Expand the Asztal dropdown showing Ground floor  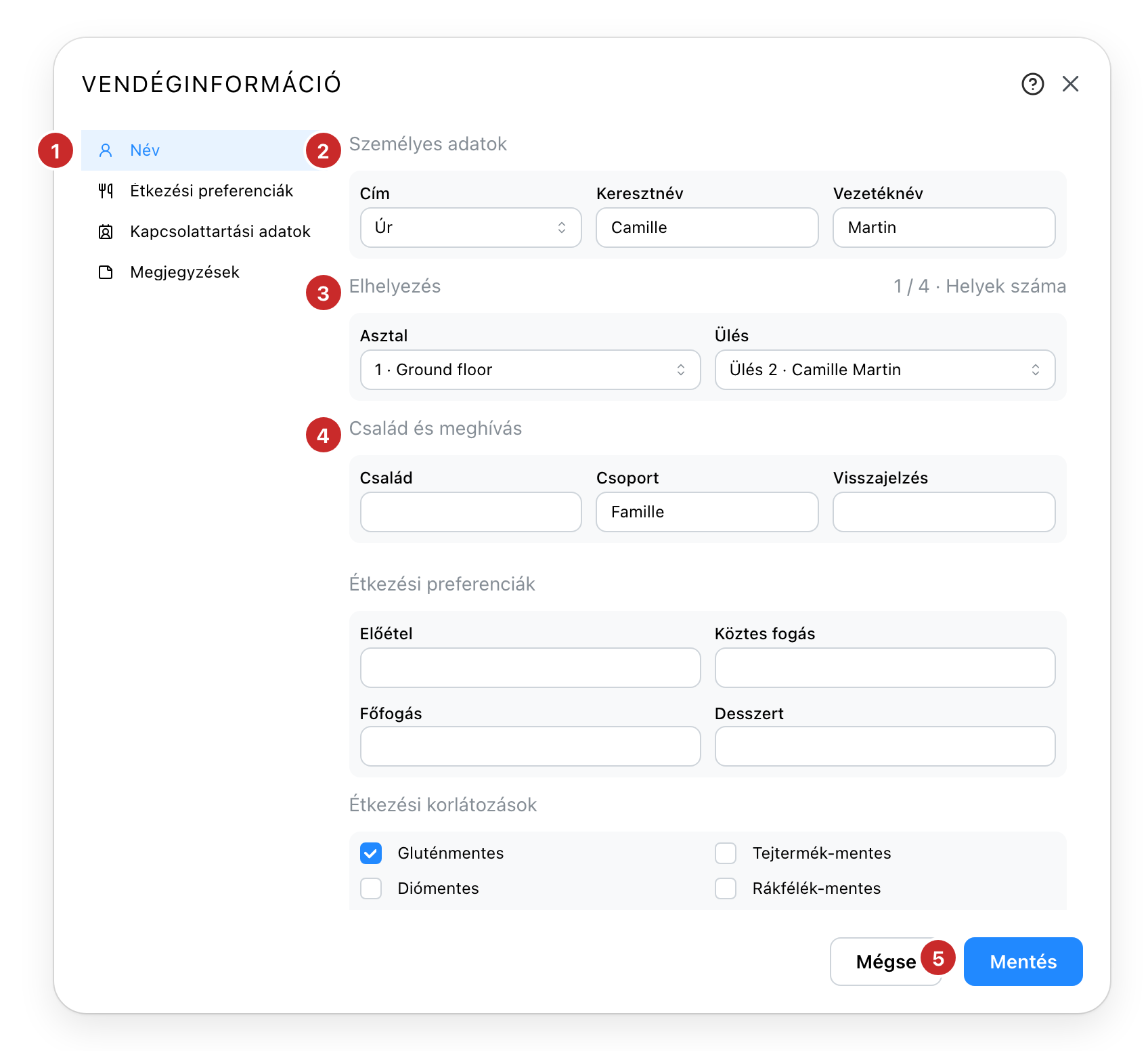tap(531, 370)
